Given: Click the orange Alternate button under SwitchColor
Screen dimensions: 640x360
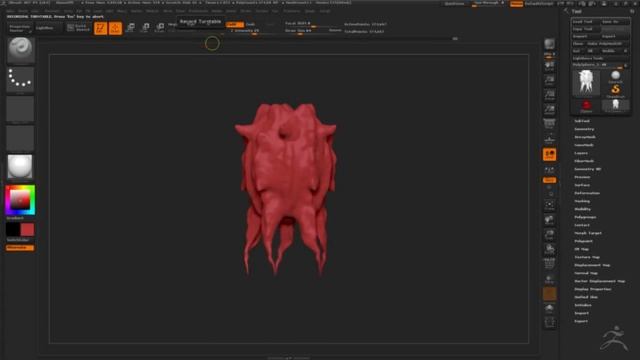Looking at the screenshot, I should point(20,248).
